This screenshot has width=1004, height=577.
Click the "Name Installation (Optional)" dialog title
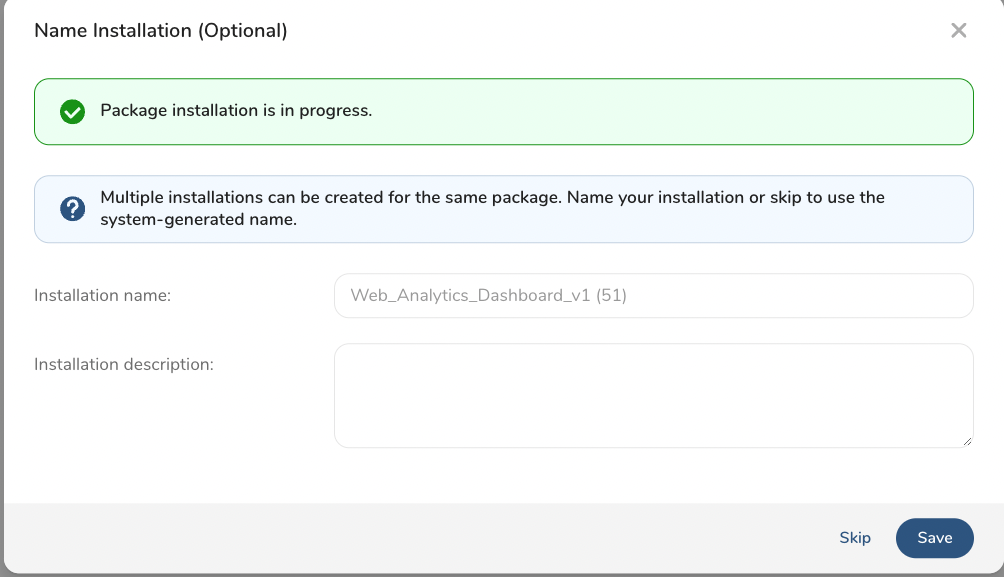(x=160, y=31)
